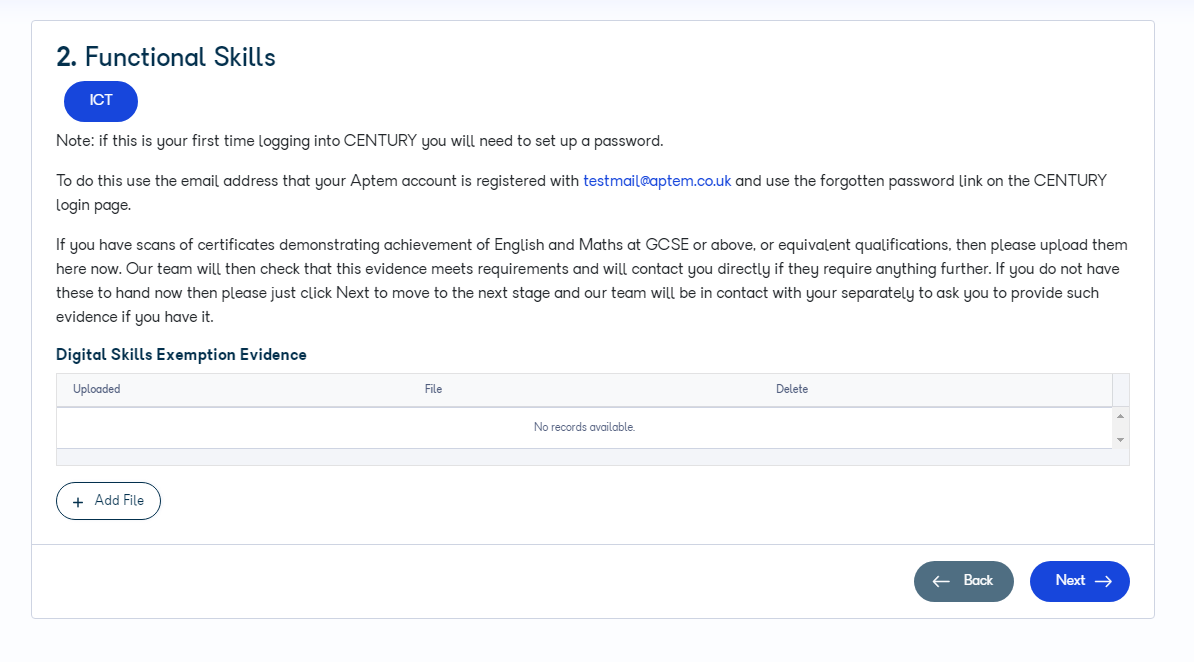Click the note about first time logging into CENTURY
This screenshot has height=662, width=1194.
(x=359, y=141)
